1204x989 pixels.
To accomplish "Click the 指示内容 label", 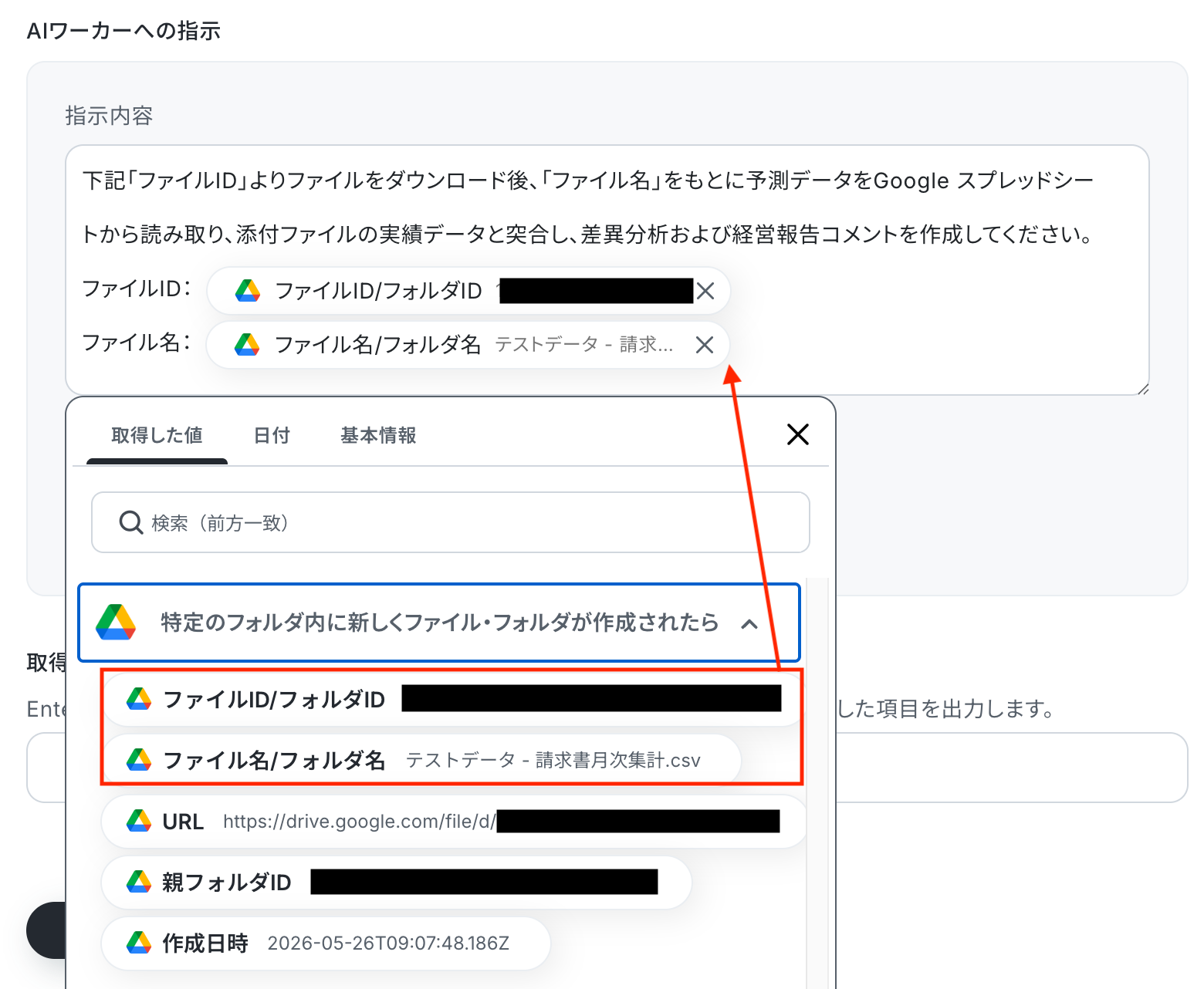I will [x=109, y=116].
